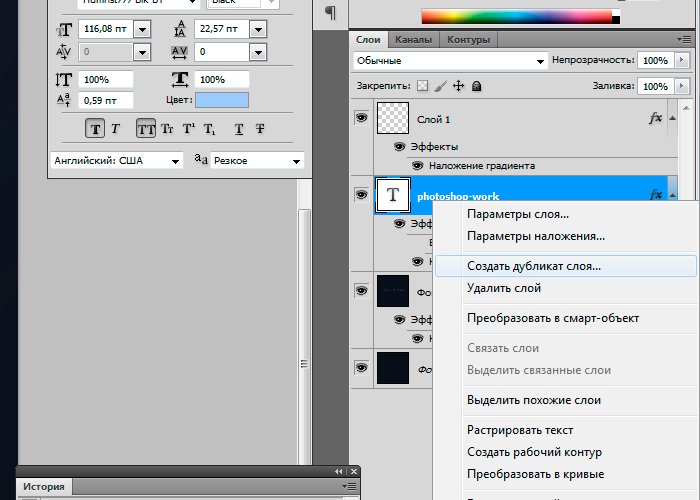Choose Удалить слой from context menu
The image size is (700, 500).
(x=504, y=288)
